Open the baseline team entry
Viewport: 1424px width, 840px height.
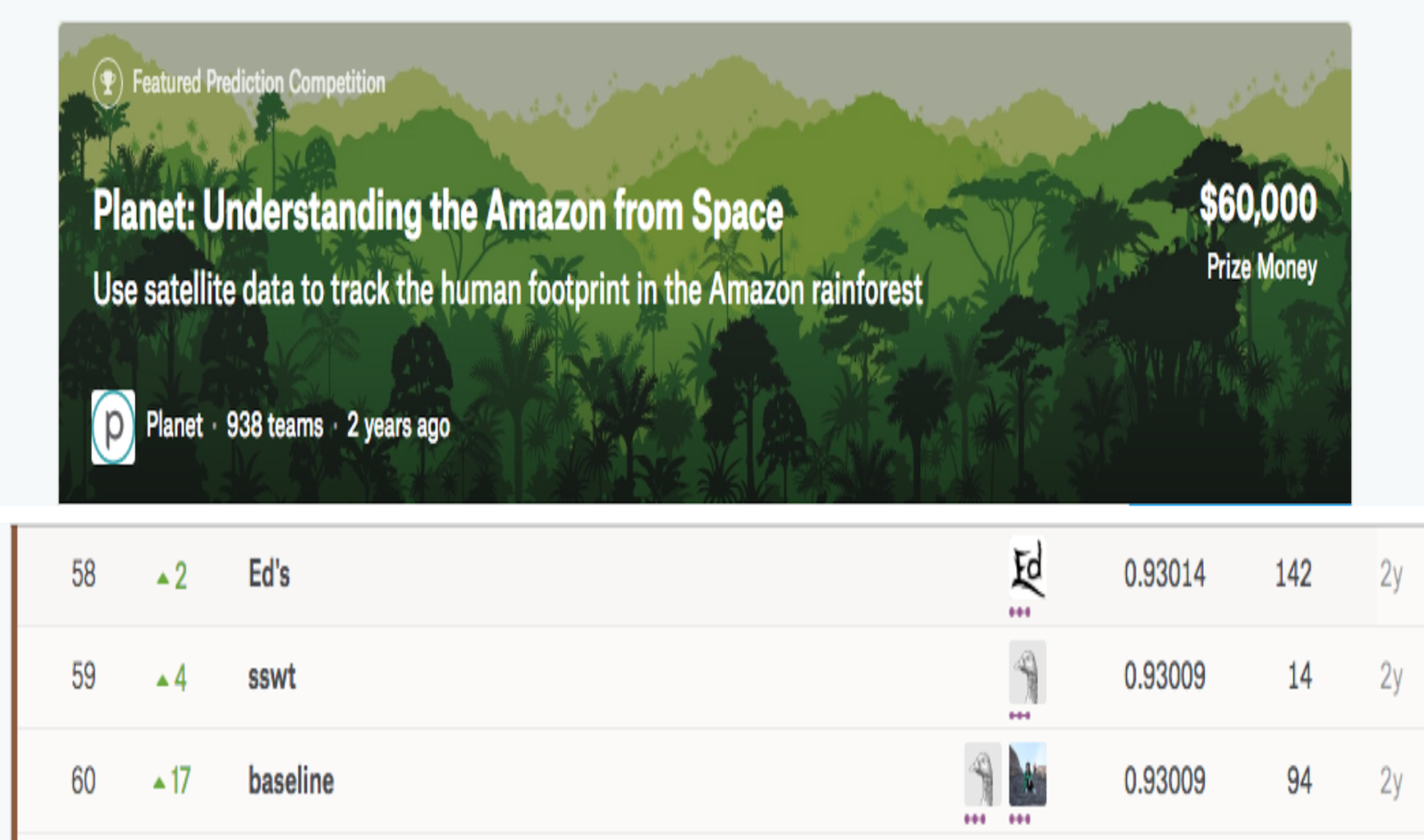[291, 781]
